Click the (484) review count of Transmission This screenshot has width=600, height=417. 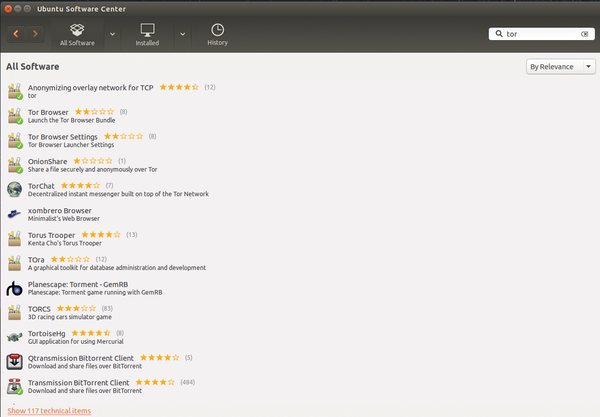(188, 382)
